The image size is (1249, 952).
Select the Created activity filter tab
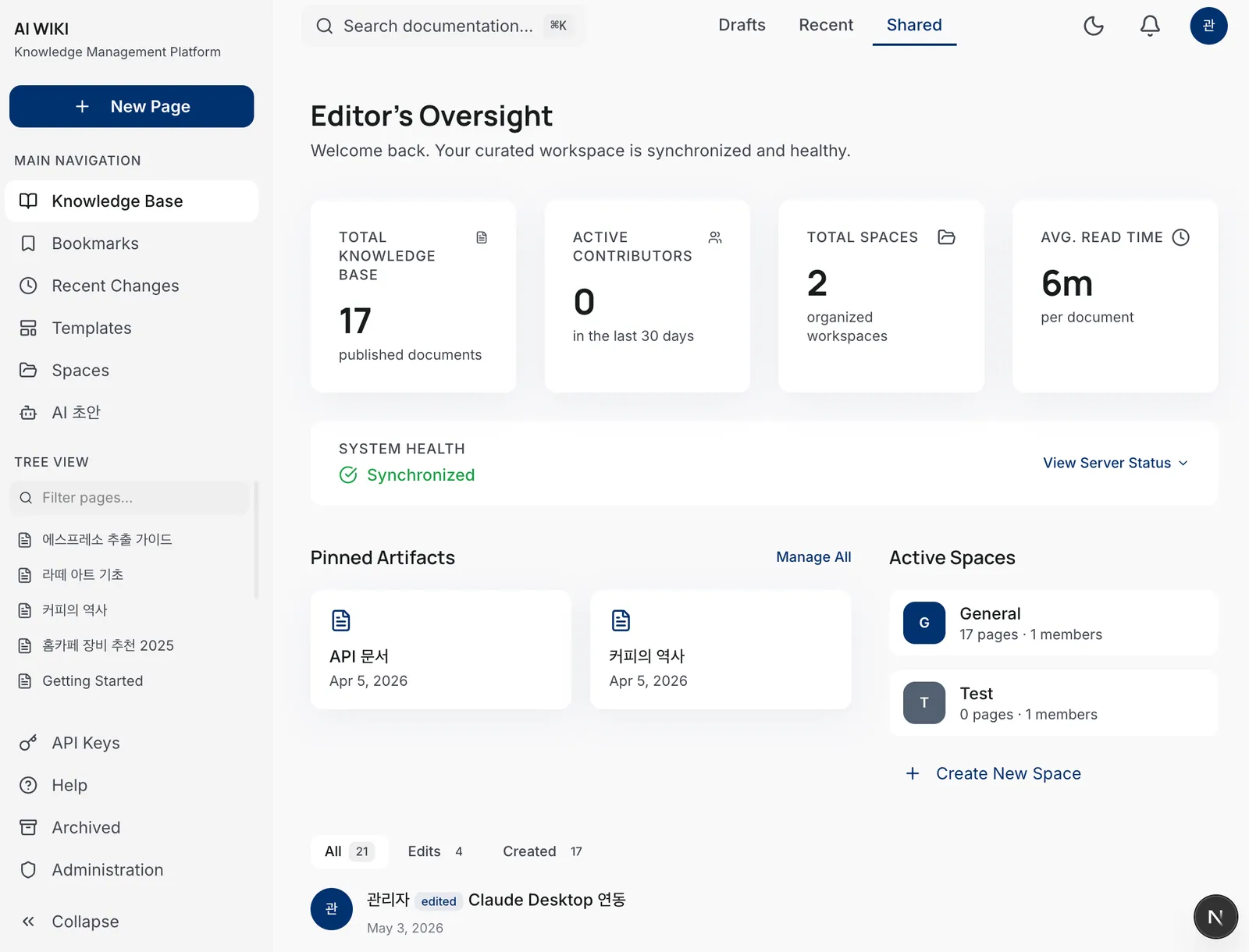pos(543,851)
